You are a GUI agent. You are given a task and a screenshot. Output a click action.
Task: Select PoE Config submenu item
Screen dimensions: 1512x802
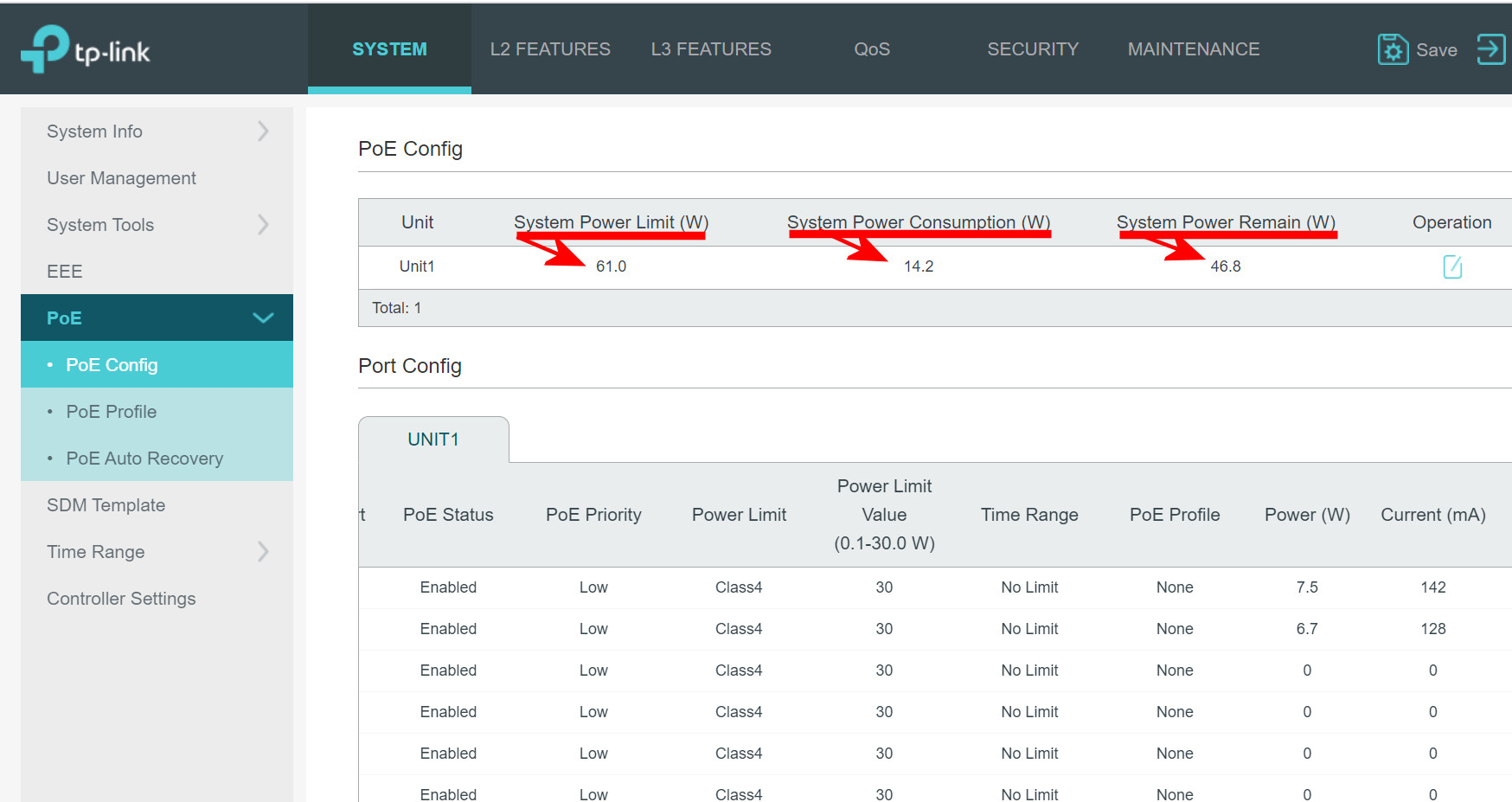click(x=157, y=365)
